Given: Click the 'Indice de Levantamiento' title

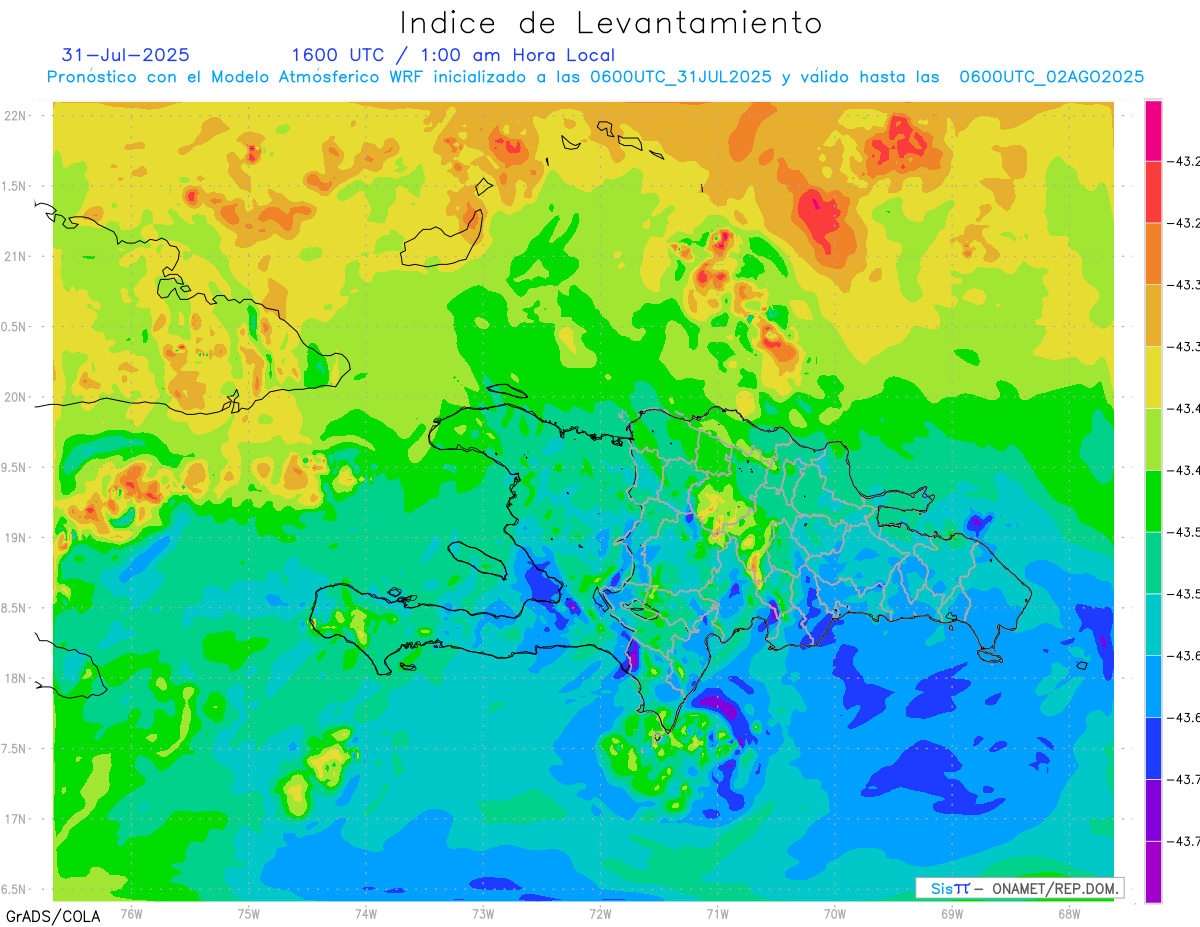Looking at the screenshot, I should tap(611, 22).
